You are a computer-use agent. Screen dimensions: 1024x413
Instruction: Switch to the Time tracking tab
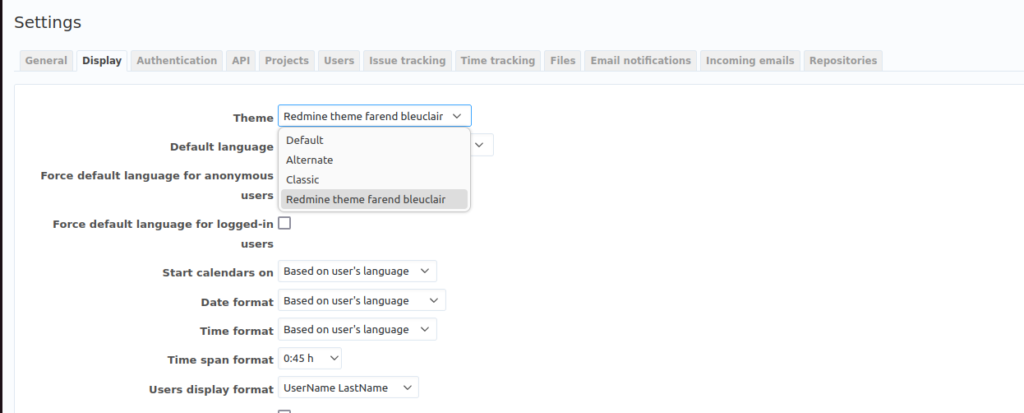tap(498, 61)
